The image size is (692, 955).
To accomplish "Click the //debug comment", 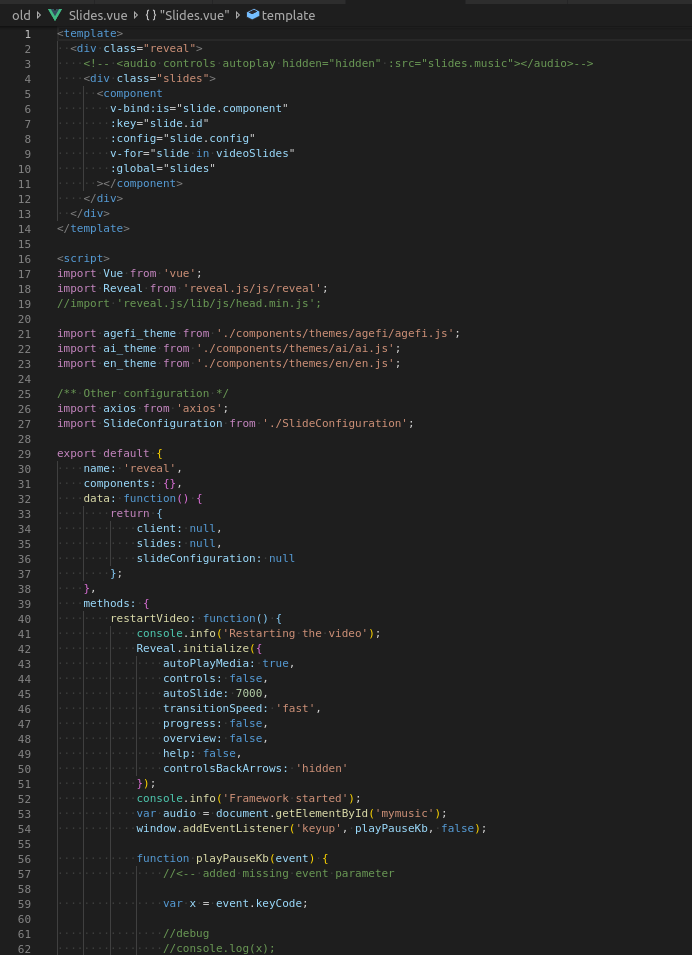I will [186, 932].
